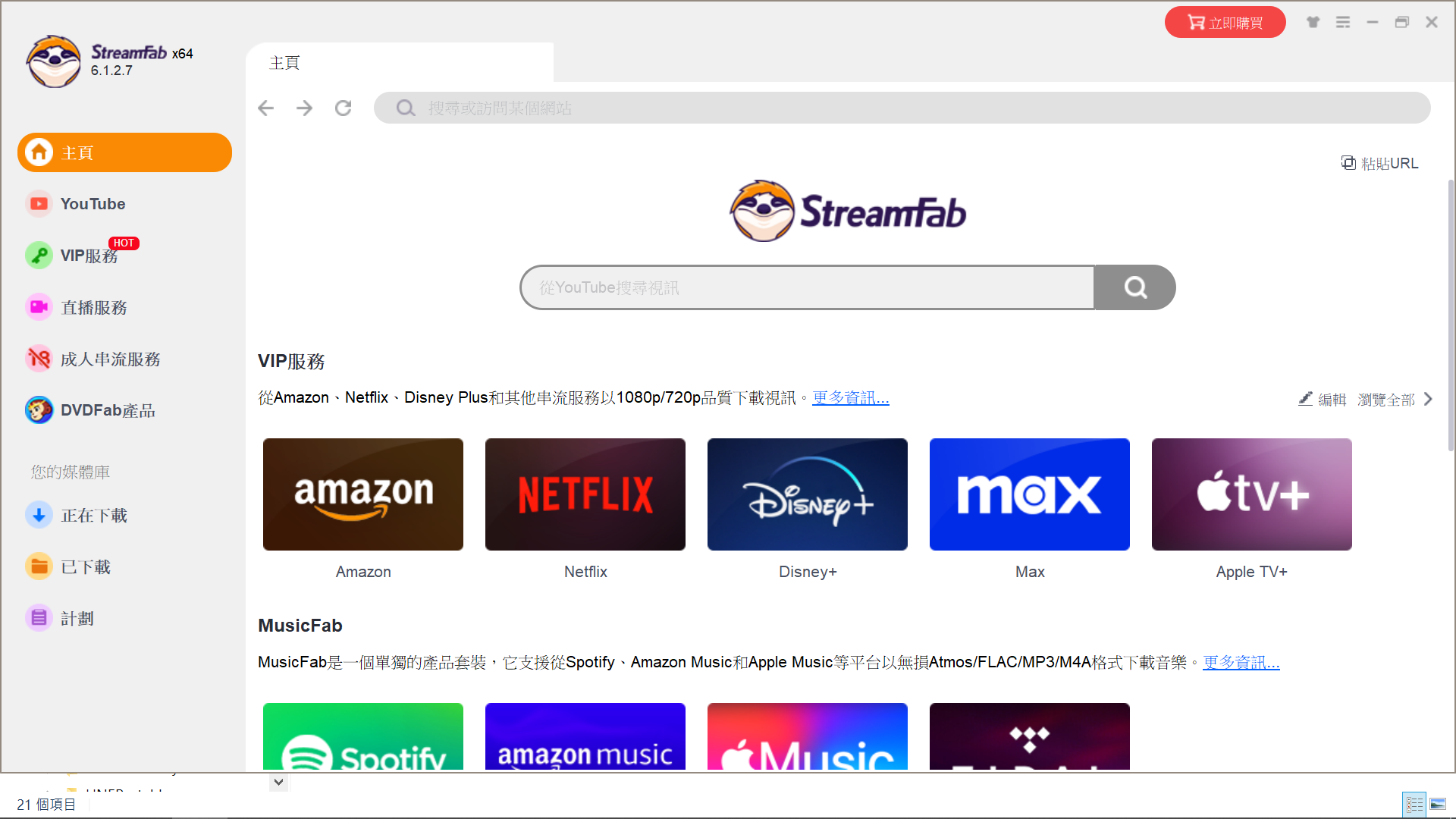Click the skin/theme shirt icon

pyautogui.click(x=1313, y=22)
